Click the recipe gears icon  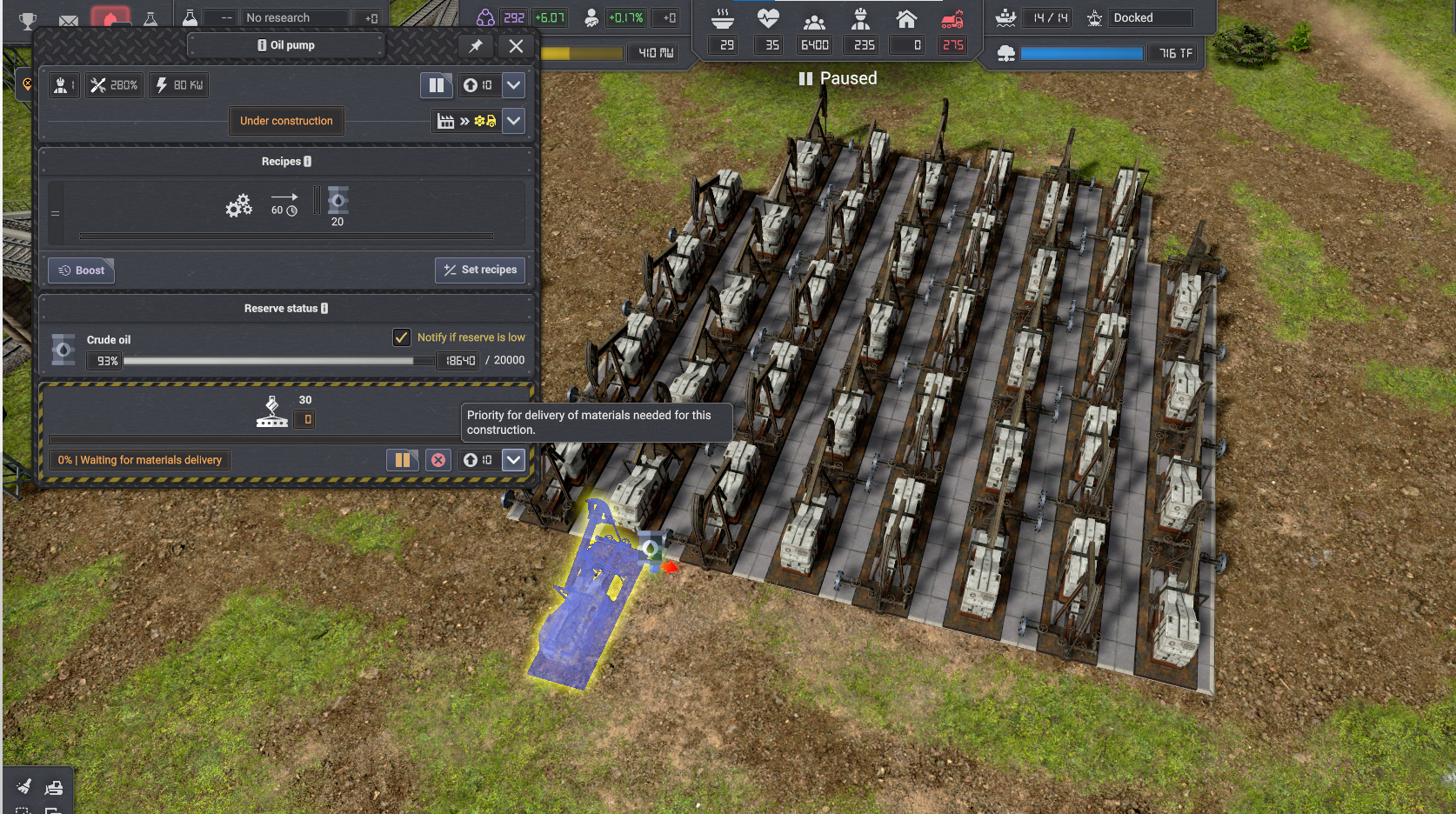click(238, 205)
